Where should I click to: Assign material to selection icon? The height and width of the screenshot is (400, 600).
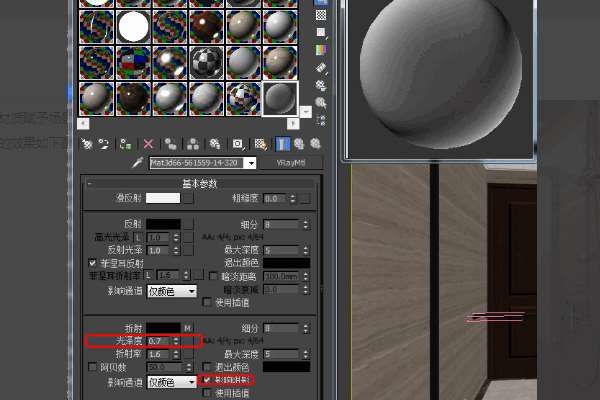pos(126,144)
